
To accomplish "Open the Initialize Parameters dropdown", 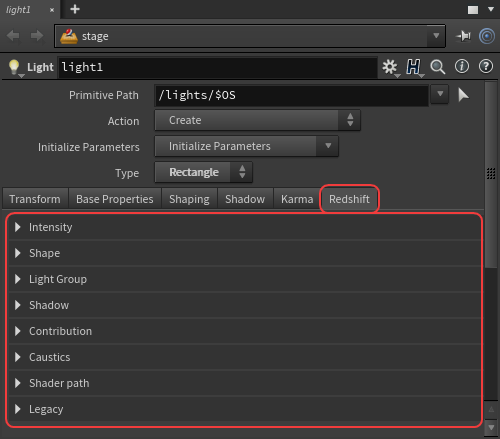I will (246, 146).
